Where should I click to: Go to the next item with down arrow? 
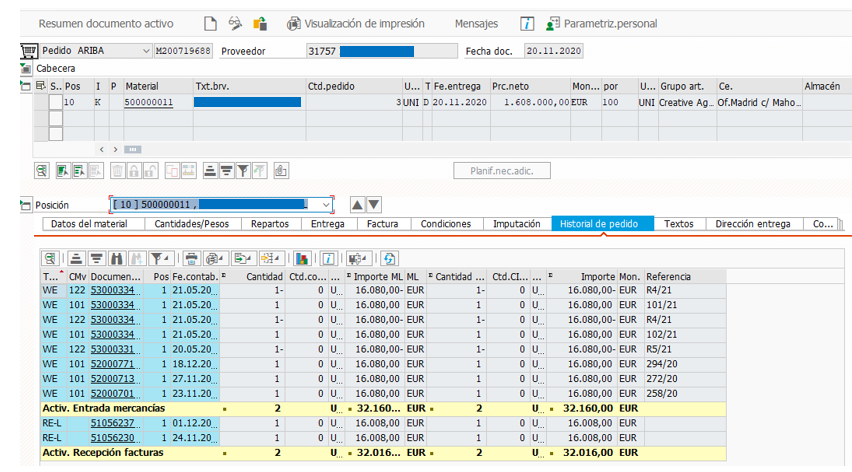click(374, 205)
